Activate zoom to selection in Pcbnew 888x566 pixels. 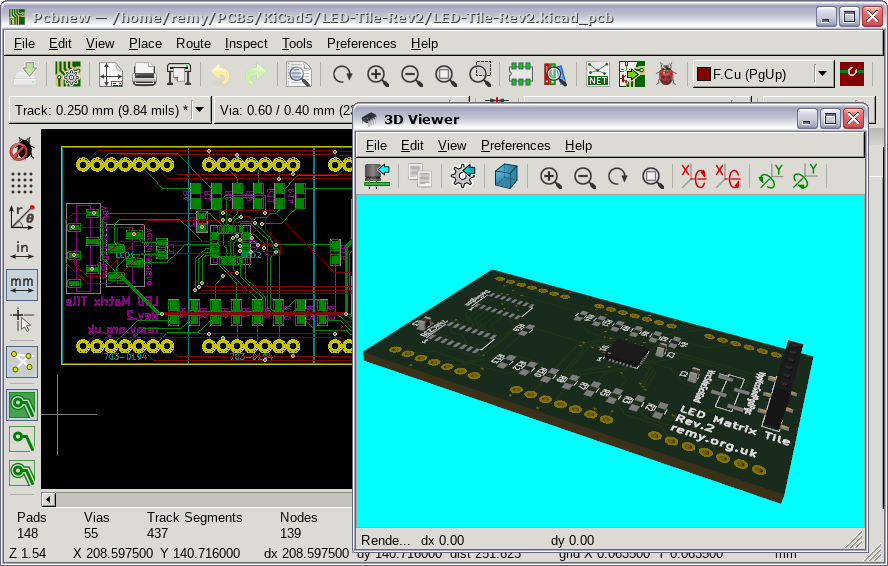point(480,74)
